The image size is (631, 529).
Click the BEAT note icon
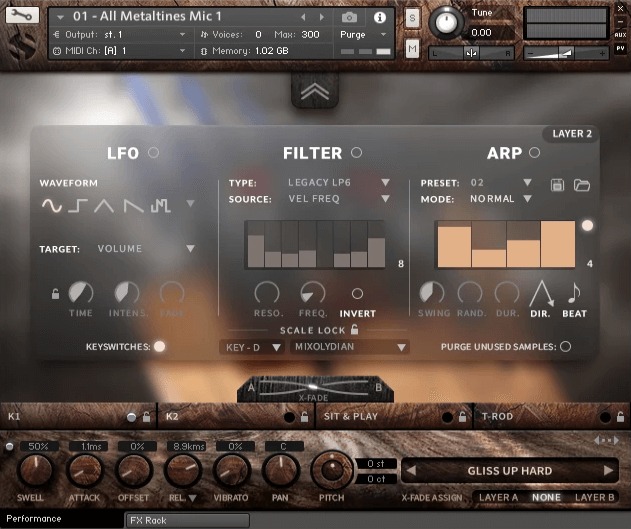[x=574, y=293]
